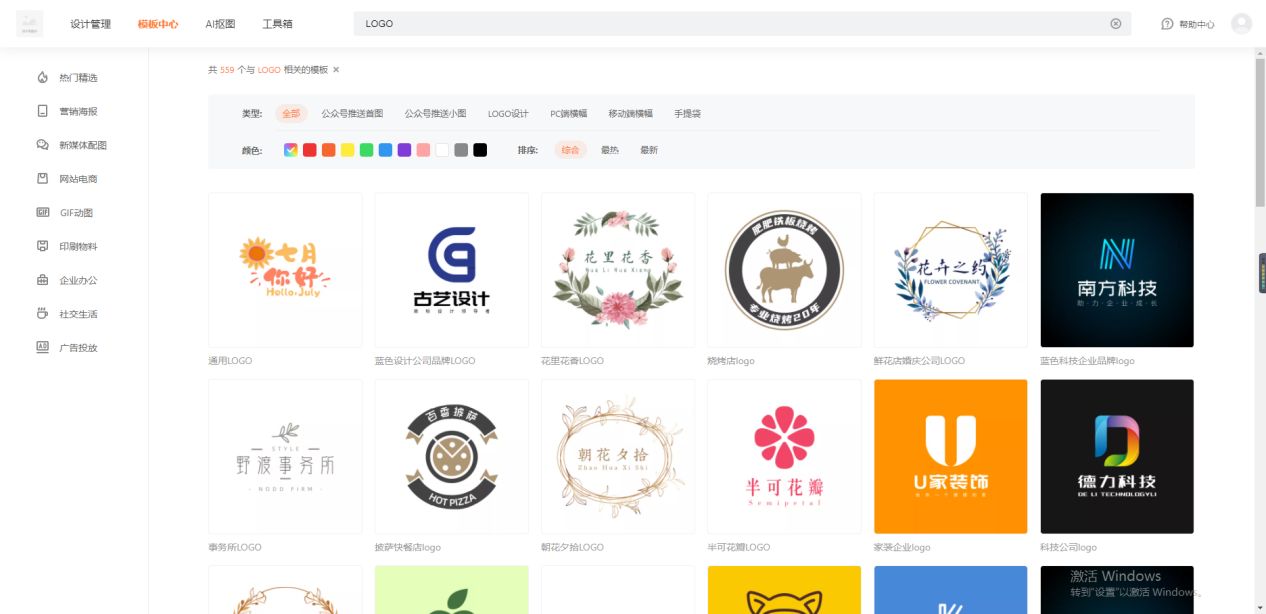Select the red color filter swatch

[x=307, y=149]
